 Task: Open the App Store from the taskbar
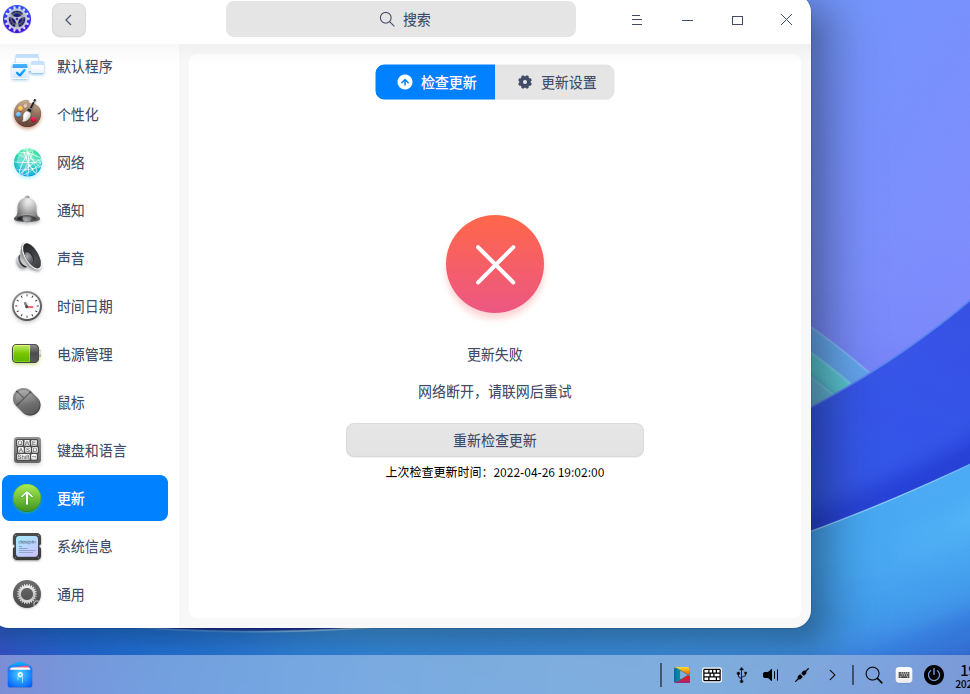pyautogui.click(x=681, y=675)
